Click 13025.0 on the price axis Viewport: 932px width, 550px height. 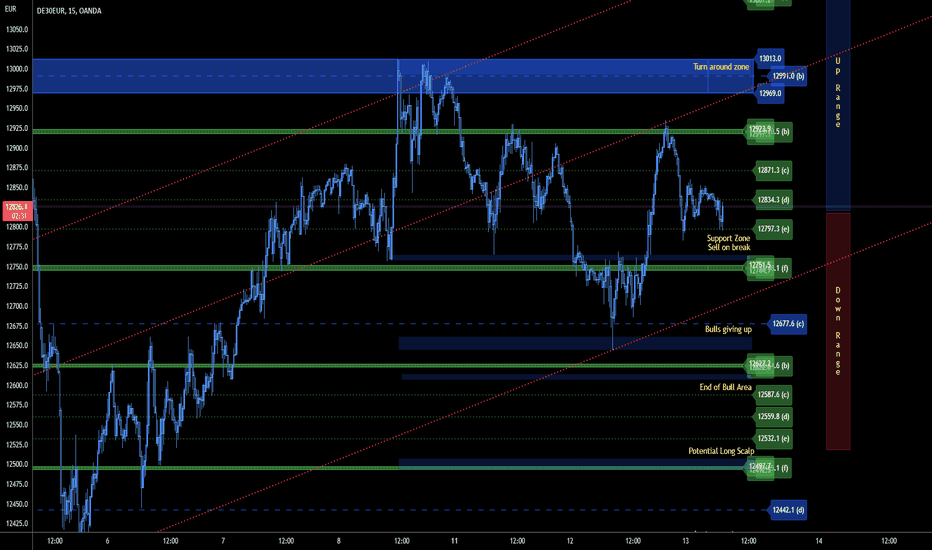(x=17, y=49)
